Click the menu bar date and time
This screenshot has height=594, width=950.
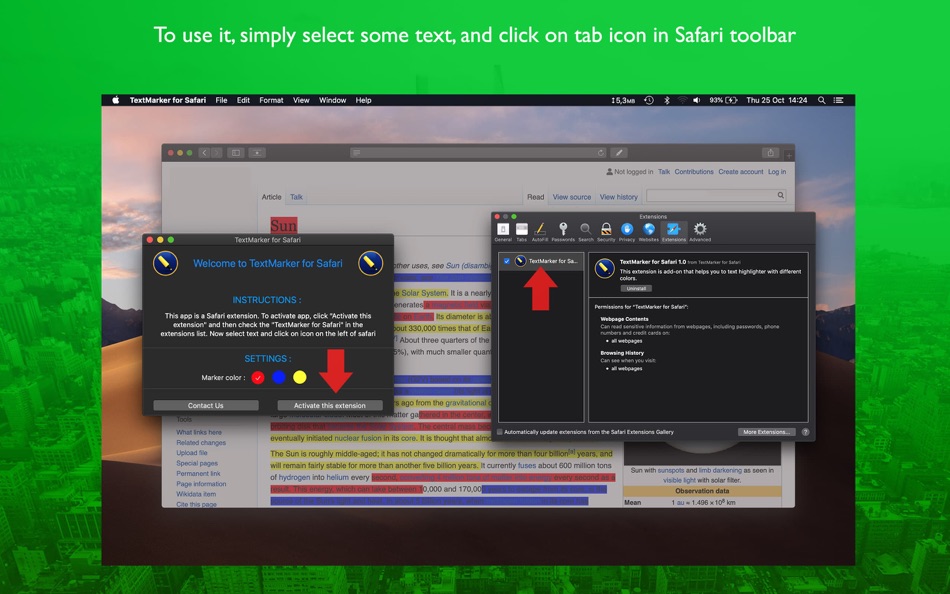click(776, 100)
